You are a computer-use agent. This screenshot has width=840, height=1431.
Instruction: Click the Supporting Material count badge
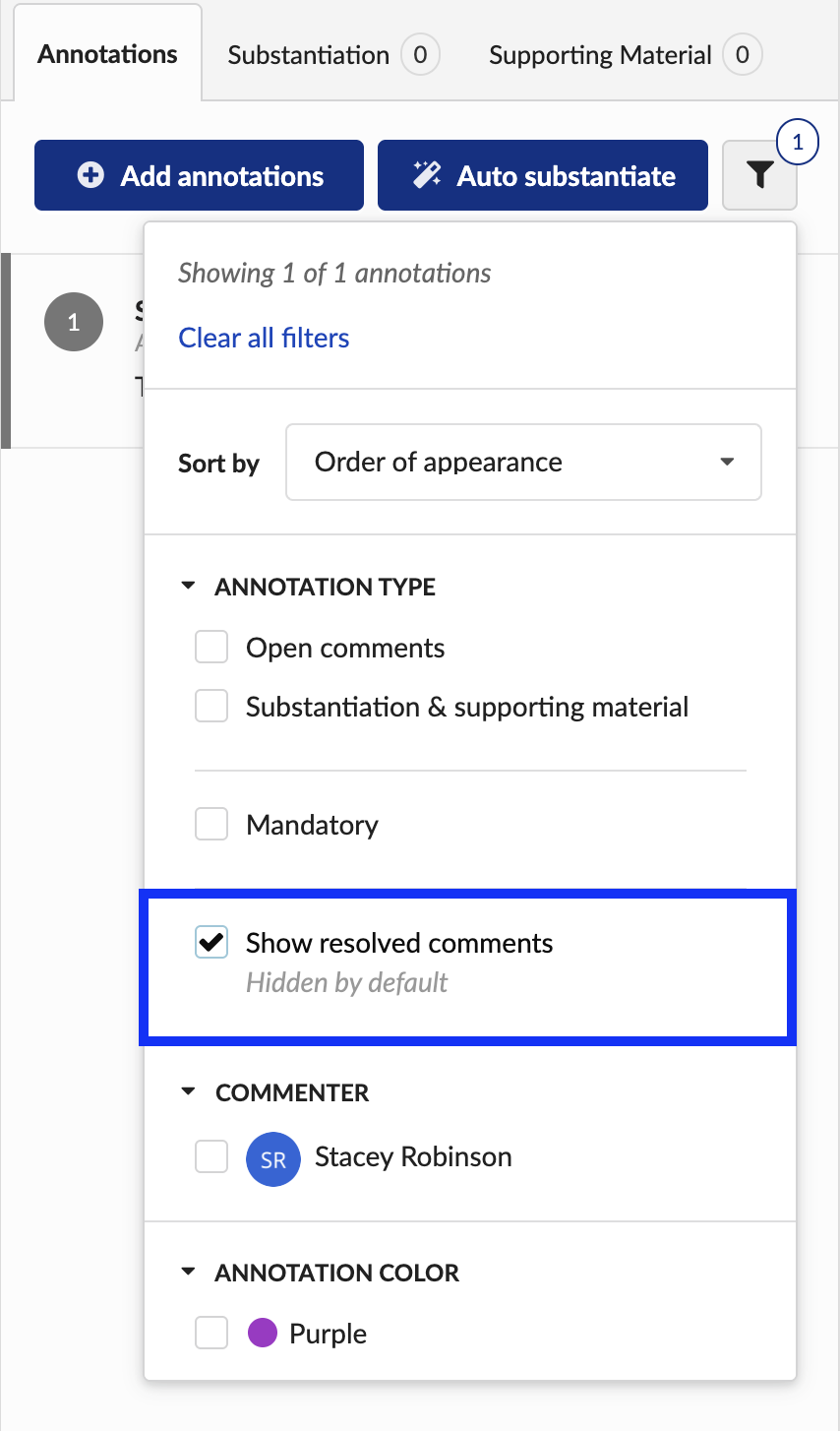(743, 55)
